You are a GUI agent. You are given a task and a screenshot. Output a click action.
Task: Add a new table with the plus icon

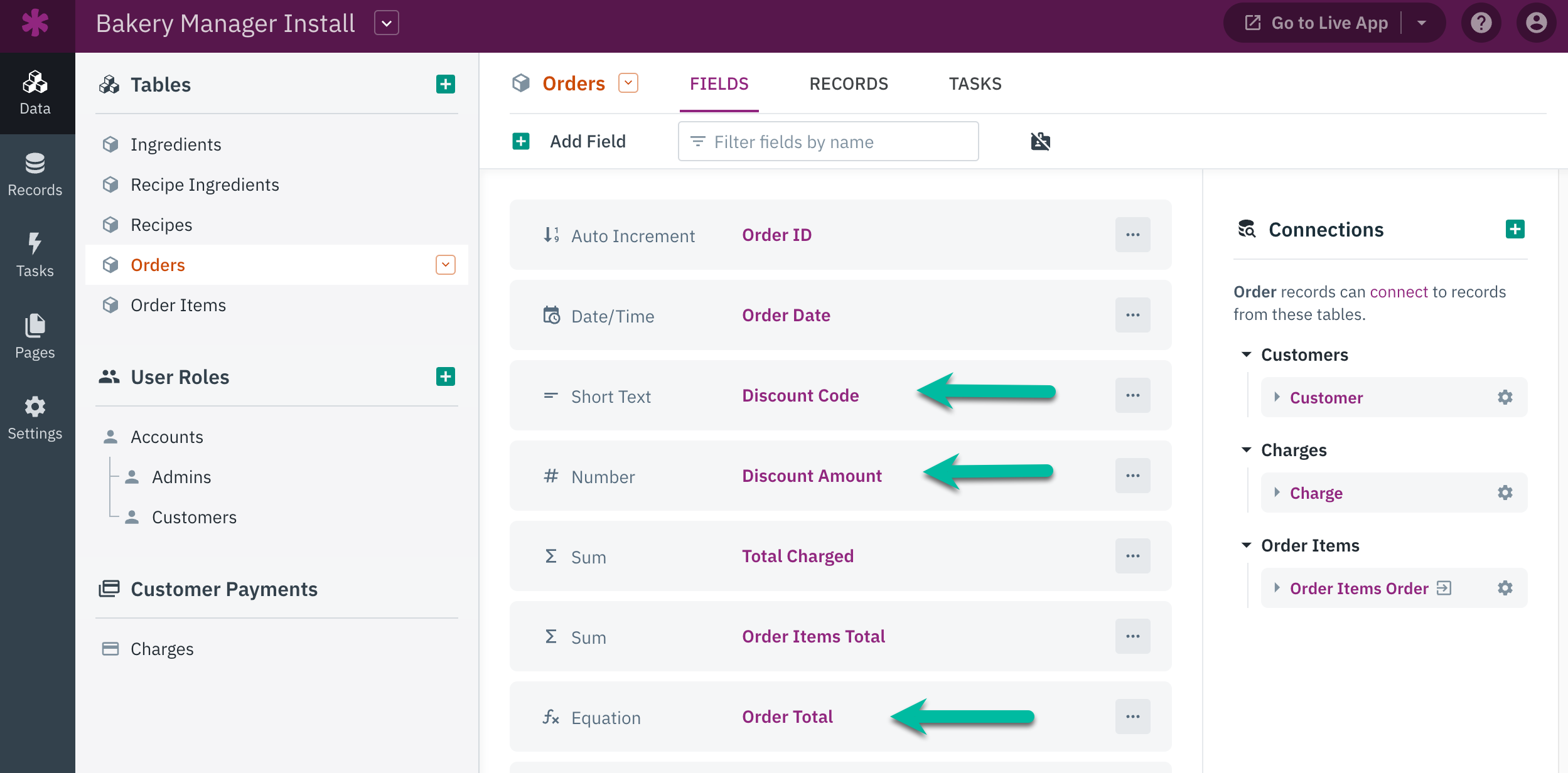(446, 83)
